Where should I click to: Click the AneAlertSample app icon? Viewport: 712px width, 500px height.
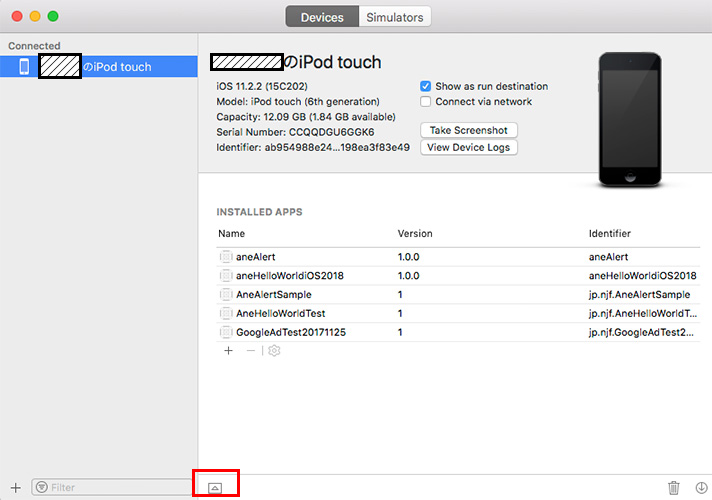pos(226,295)
